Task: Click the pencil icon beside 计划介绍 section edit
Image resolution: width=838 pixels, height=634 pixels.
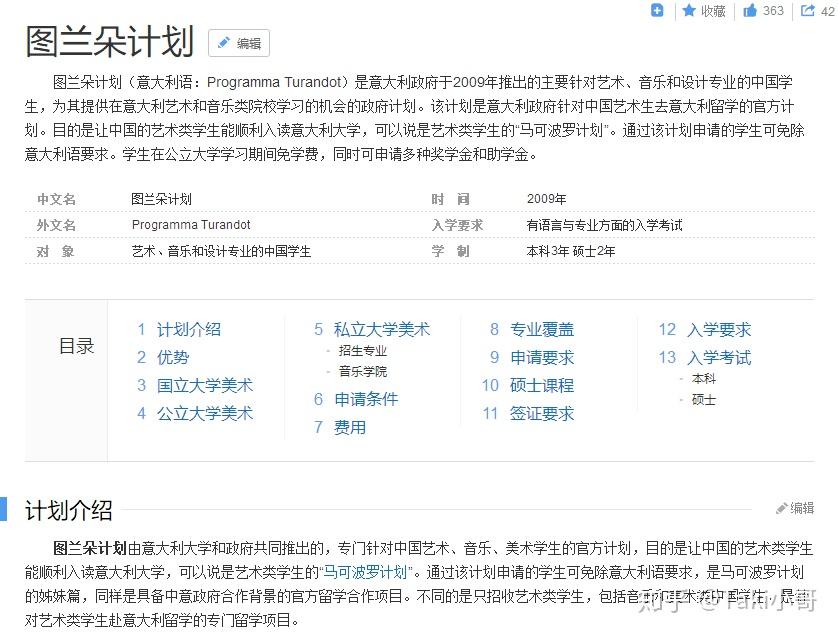Action: point(782,508)
